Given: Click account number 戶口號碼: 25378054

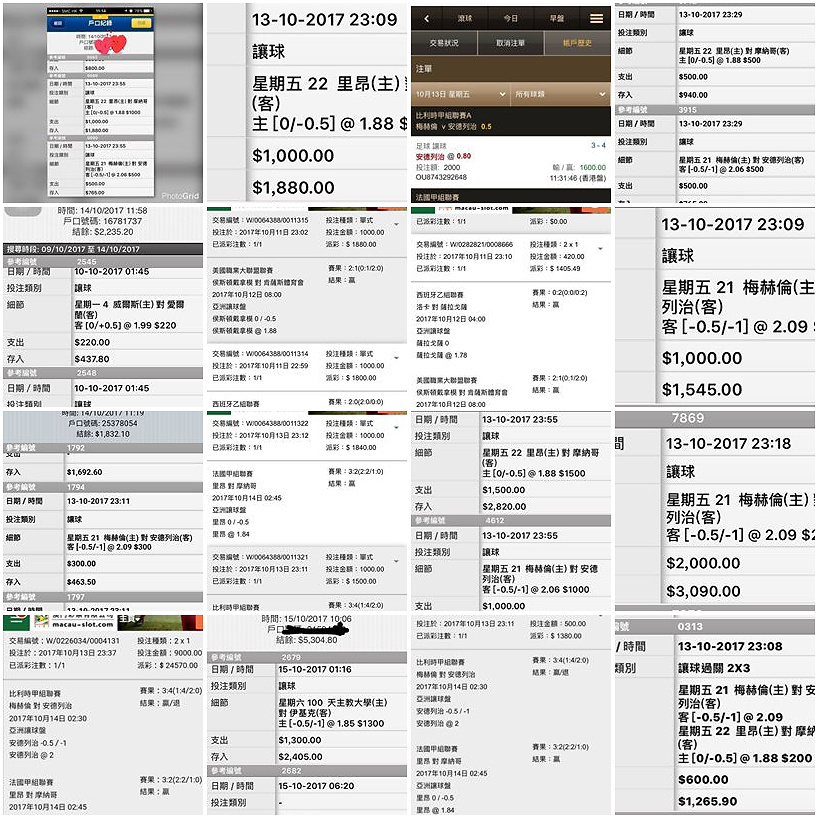Looking at the screenshot, I should tap(102, 423).
